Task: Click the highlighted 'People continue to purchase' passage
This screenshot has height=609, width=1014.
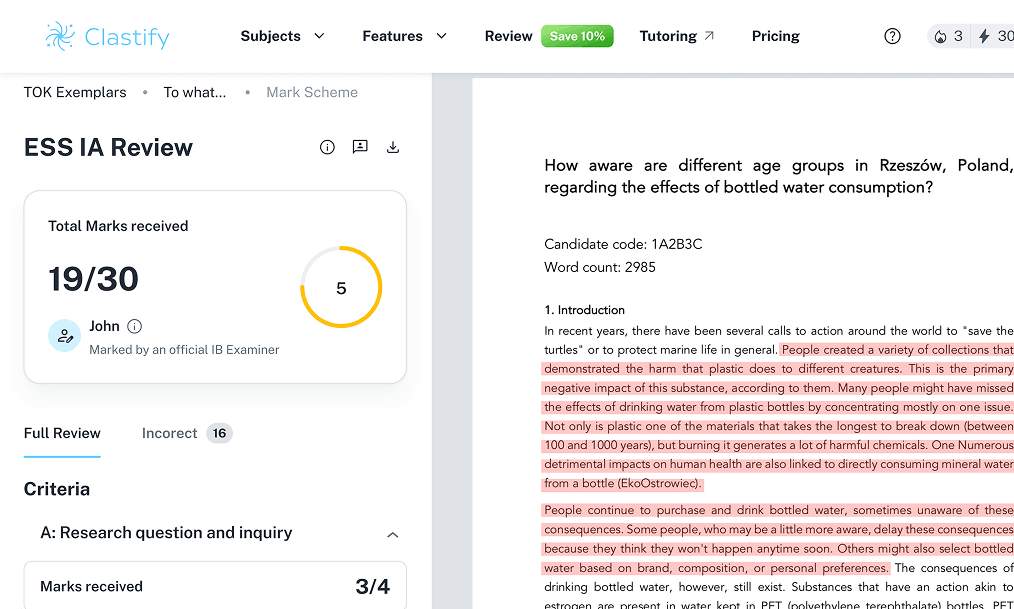Action: tap(779, 539)
